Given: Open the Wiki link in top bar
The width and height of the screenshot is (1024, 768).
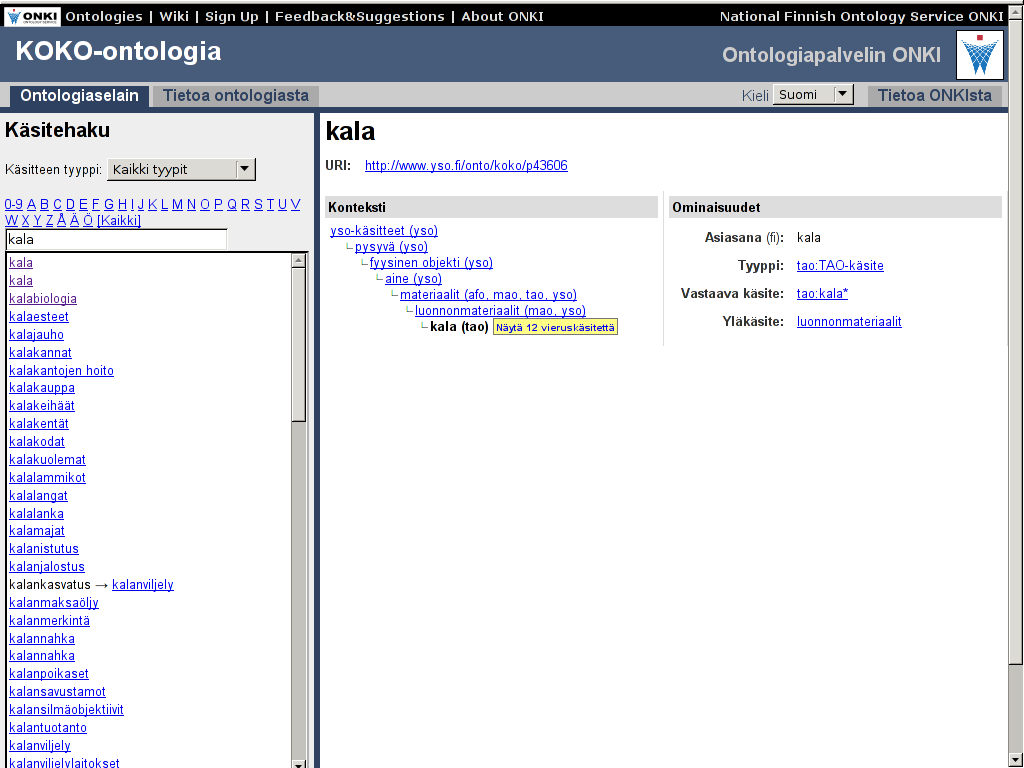Looking at the screenshot, I should pos(174,16).
